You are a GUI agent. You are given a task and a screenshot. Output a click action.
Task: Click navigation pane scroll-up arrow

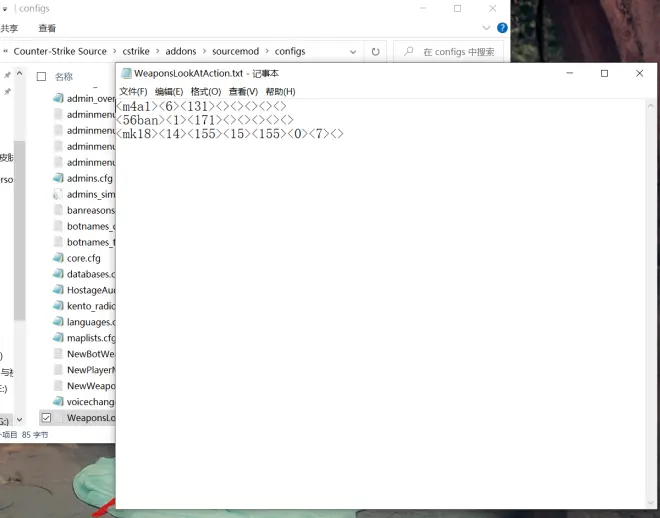19,73
